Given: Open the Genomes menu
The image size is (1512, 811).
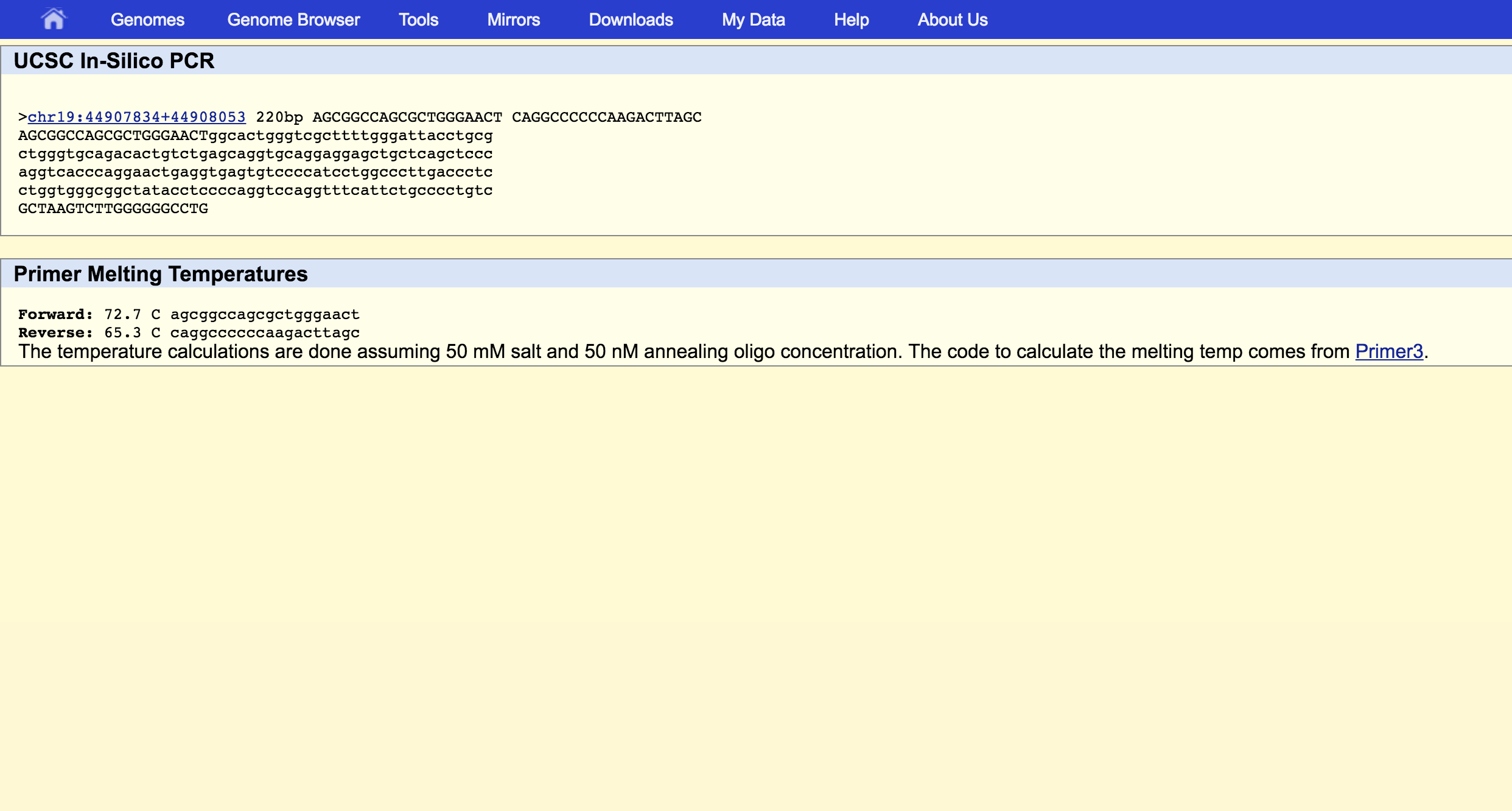Looking at the screenshot, I should (147, 19).
